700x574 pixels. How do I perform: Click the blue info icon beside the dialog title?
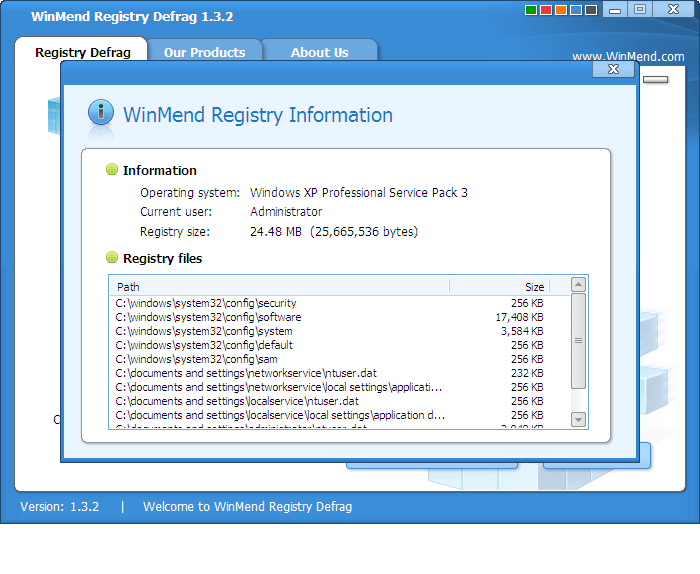pos(101,113)
